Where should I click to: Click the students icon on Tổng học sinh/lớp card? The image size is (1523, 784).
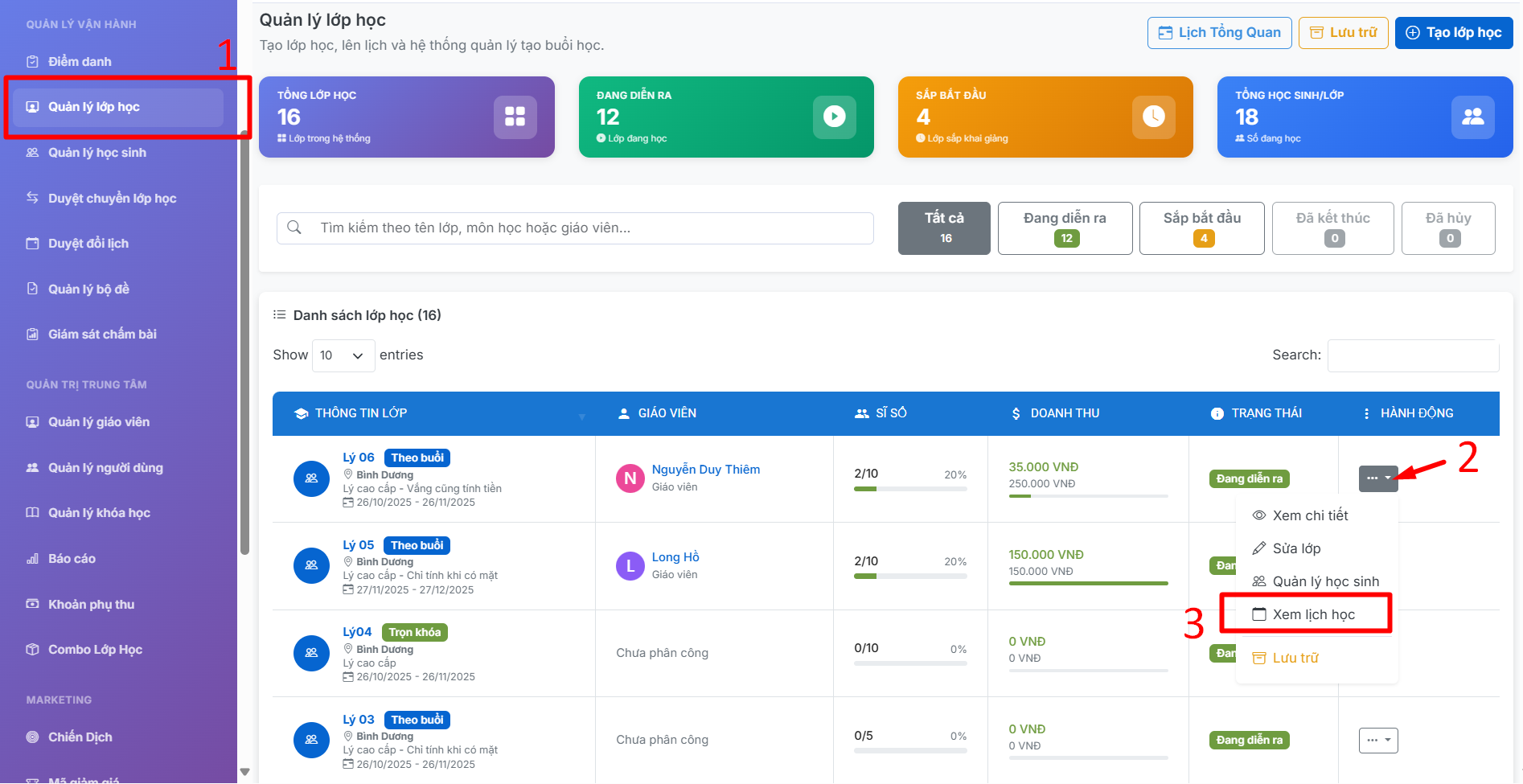(1472, 117)
